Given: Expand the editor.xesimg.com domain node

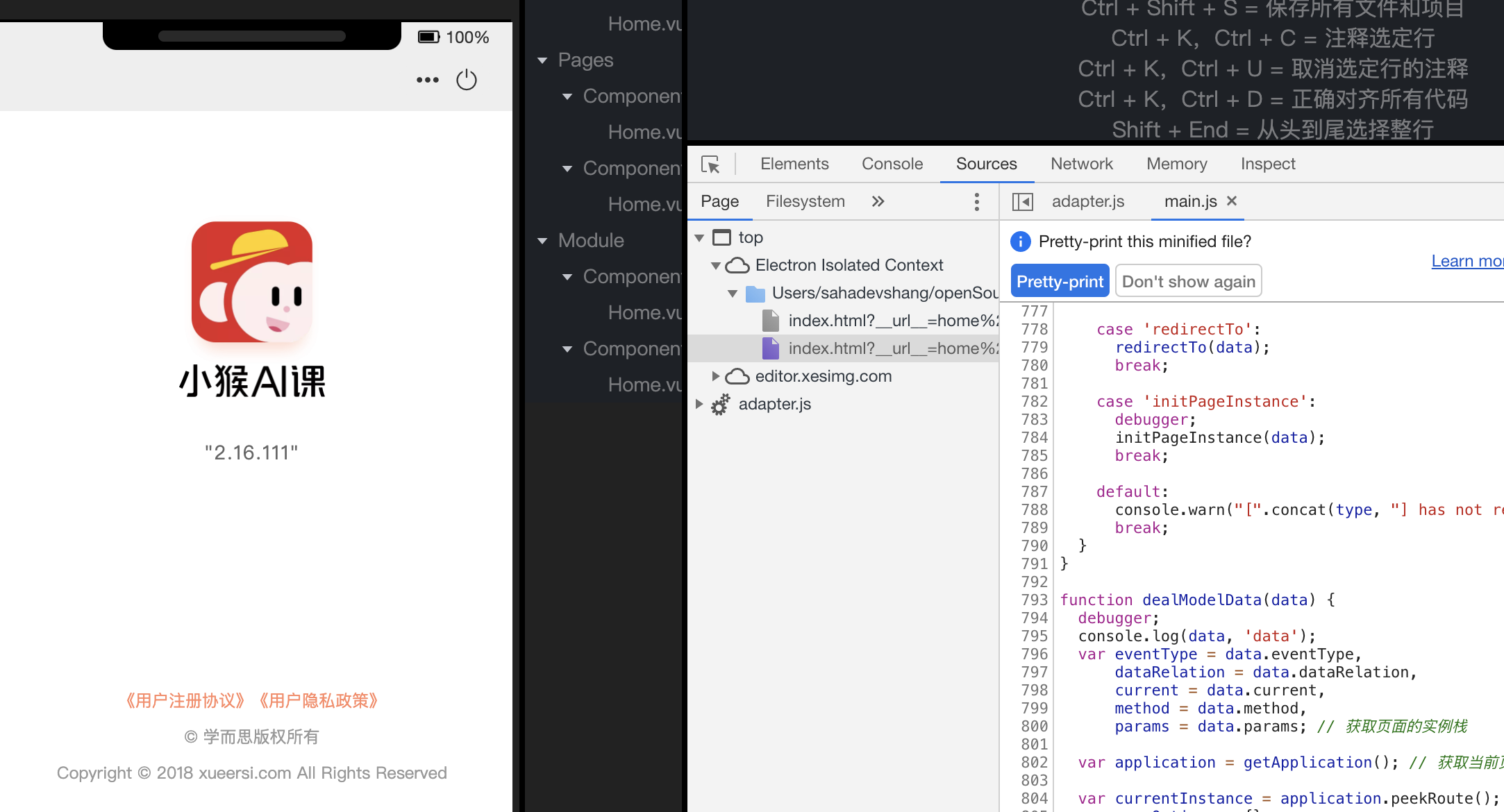Looking at the screenshot, I should (x=715, y=376).
